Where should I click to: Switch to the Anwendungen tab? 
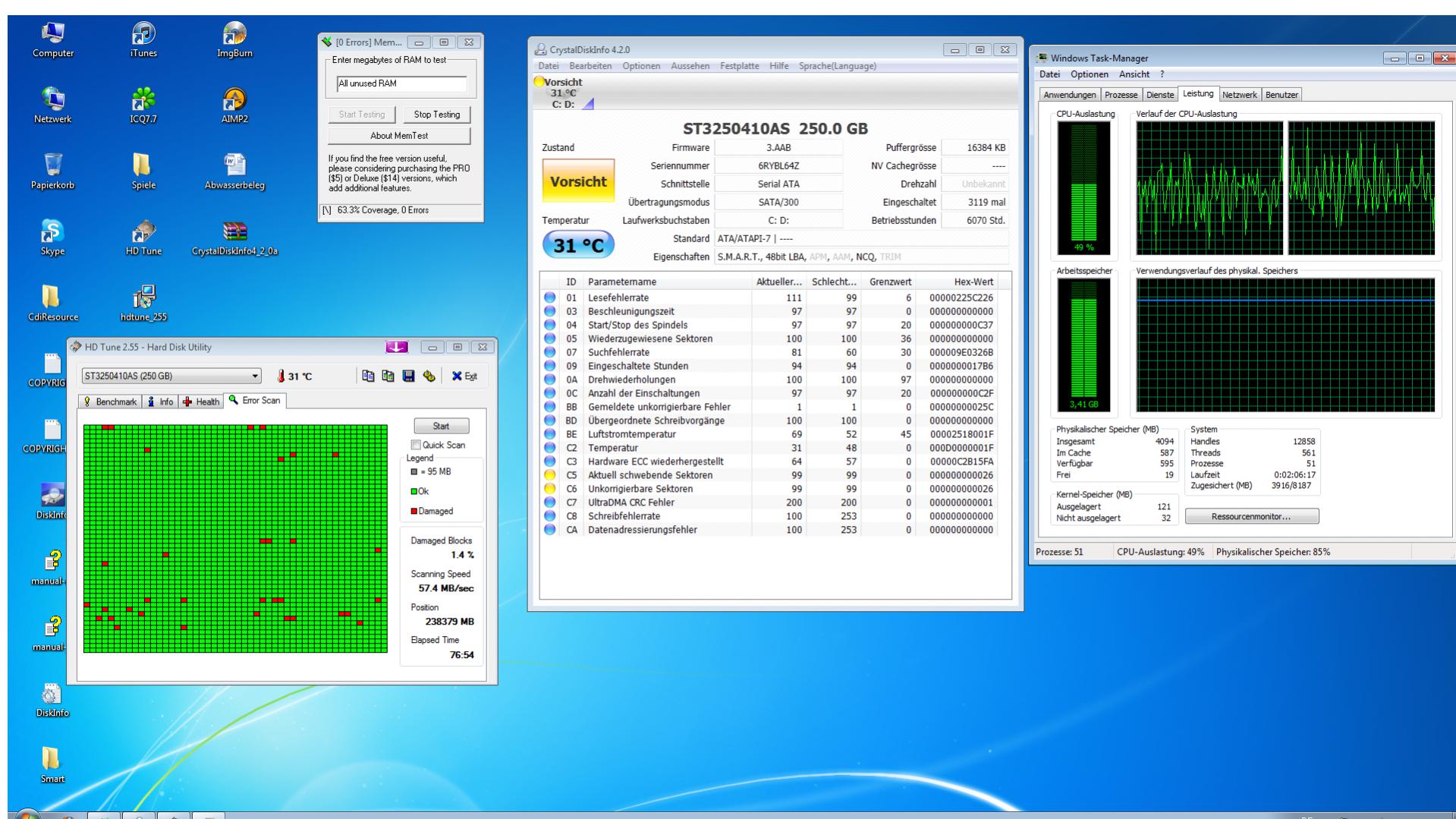1070,95
